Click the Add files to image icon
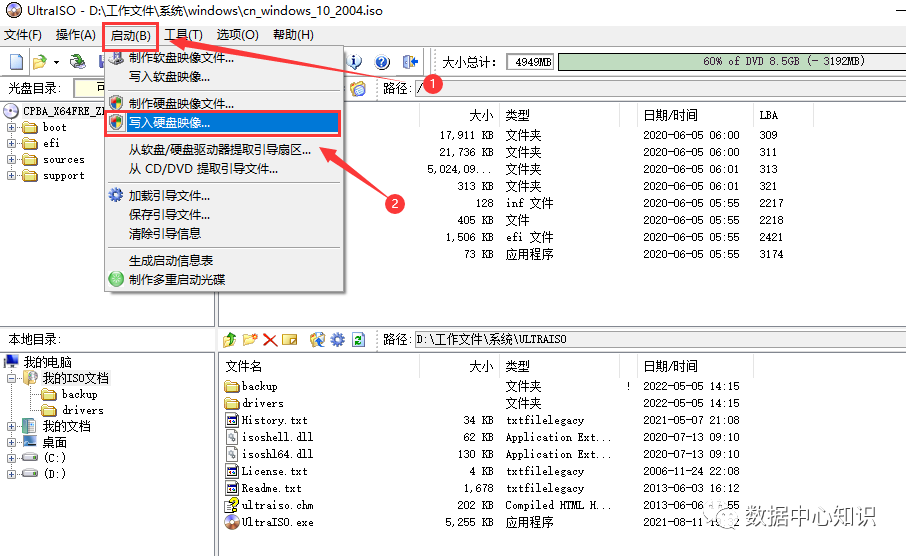This screenshot has width=906, height=556. [x=317, y=339]
